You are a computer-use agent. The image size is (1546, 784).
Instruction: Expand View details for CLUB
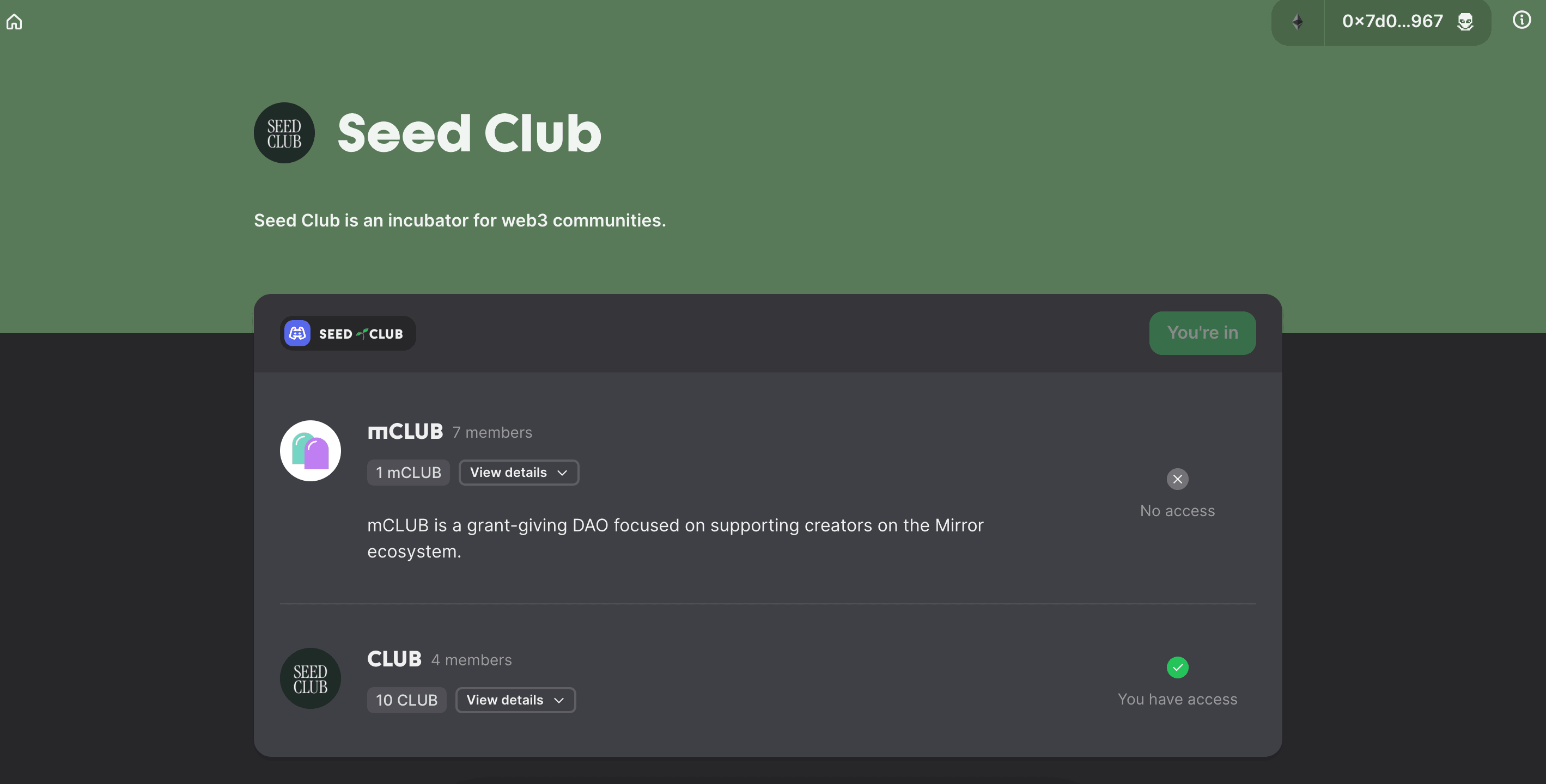click(x=515, y=700)
